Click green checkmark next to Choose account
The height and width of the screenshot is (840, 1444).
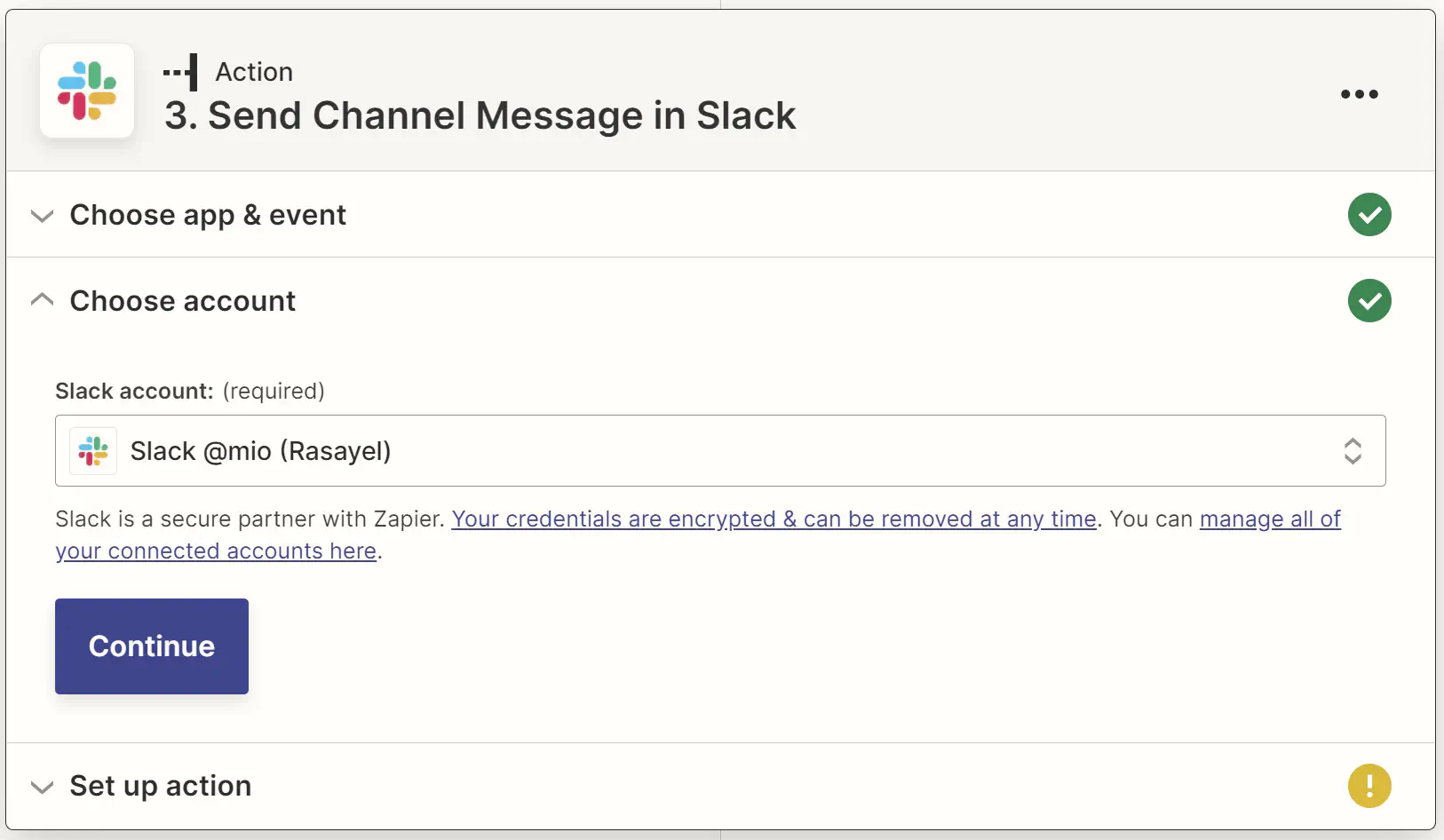1369,301
